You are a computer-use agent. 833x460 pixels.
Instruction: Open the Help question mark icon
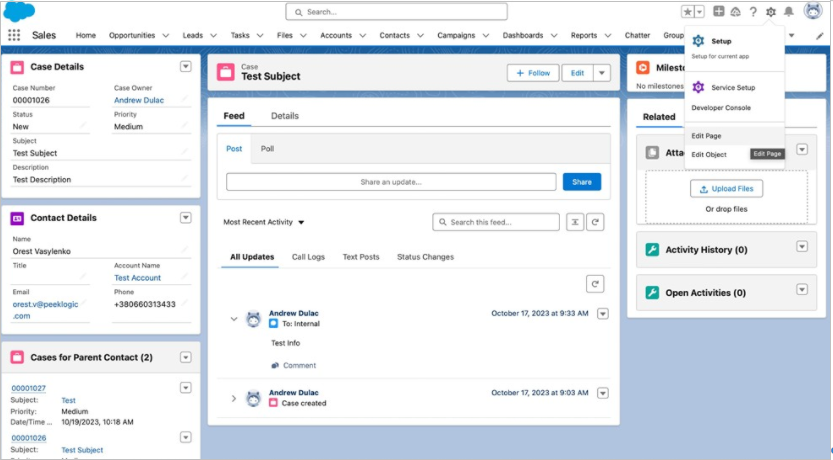pyautogui.click(x=752, y=12)
